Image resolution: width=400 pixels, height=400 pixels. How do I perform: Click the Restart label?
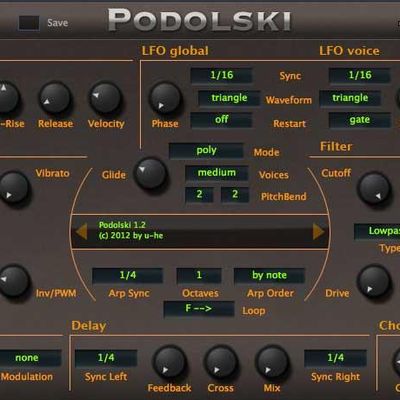[289, 124]
